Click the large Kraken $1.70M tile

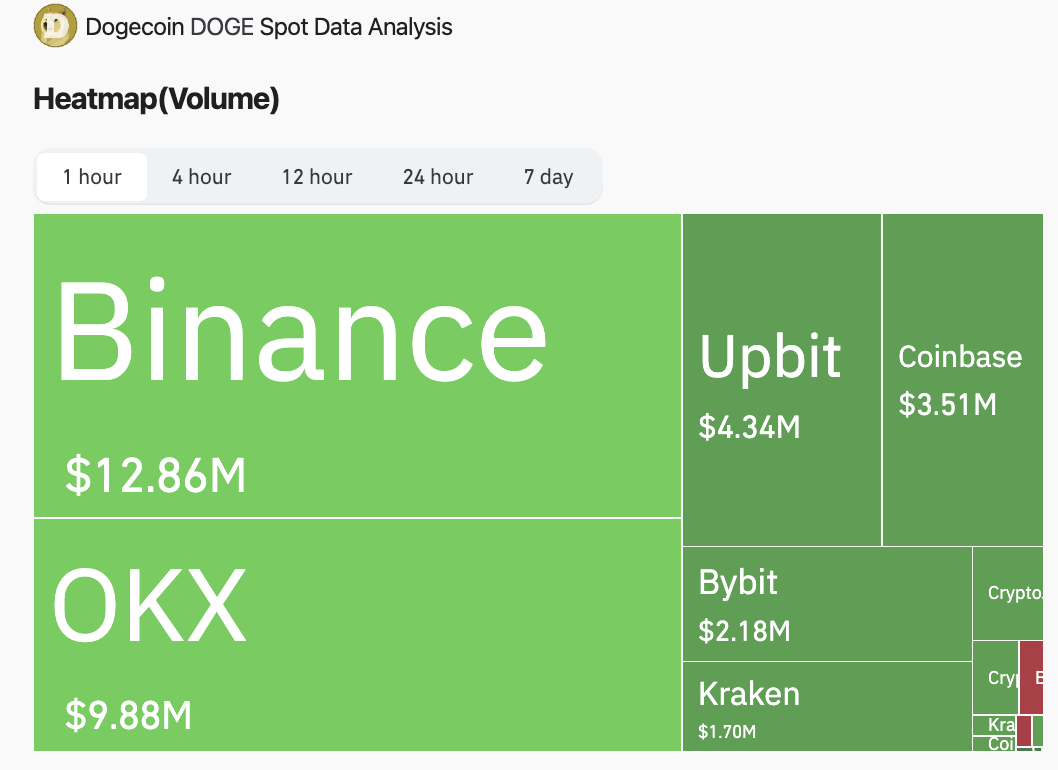826,706
